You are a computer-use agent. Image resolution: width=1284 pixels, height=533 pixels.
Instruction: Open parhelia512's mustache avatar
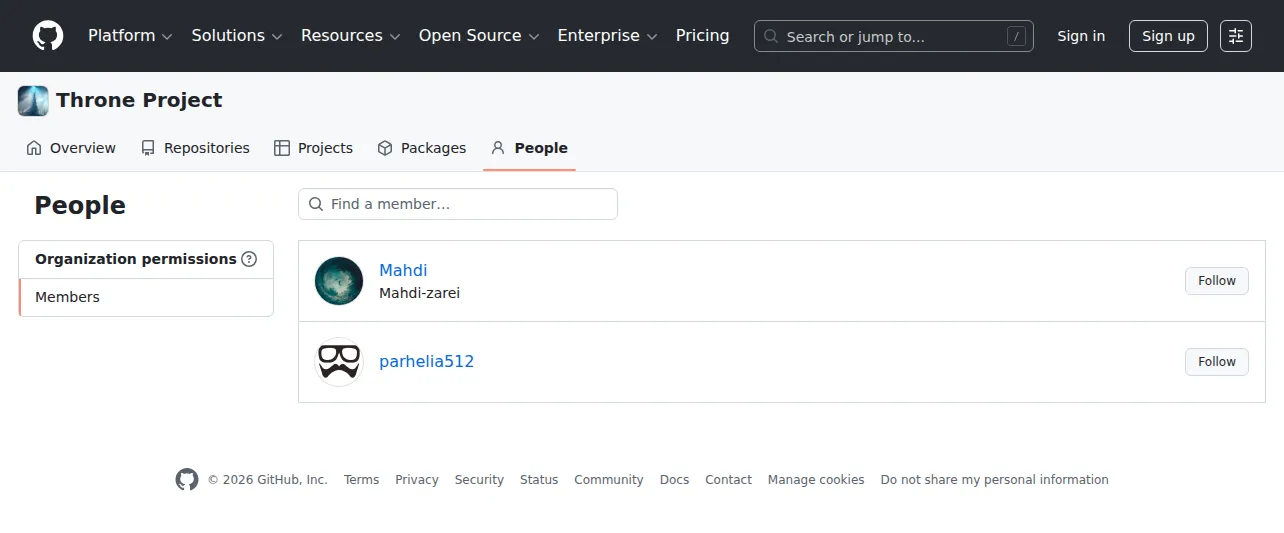tap(339, 362)
